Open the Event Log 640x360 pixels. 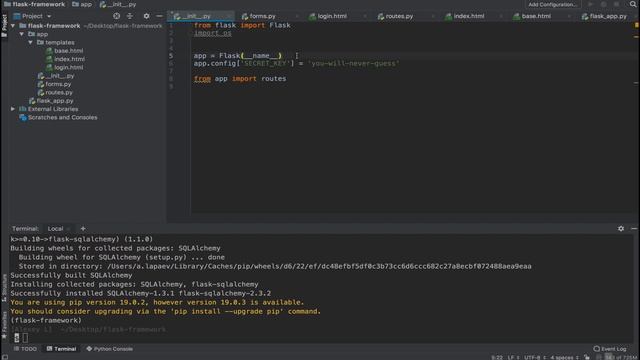610,349
